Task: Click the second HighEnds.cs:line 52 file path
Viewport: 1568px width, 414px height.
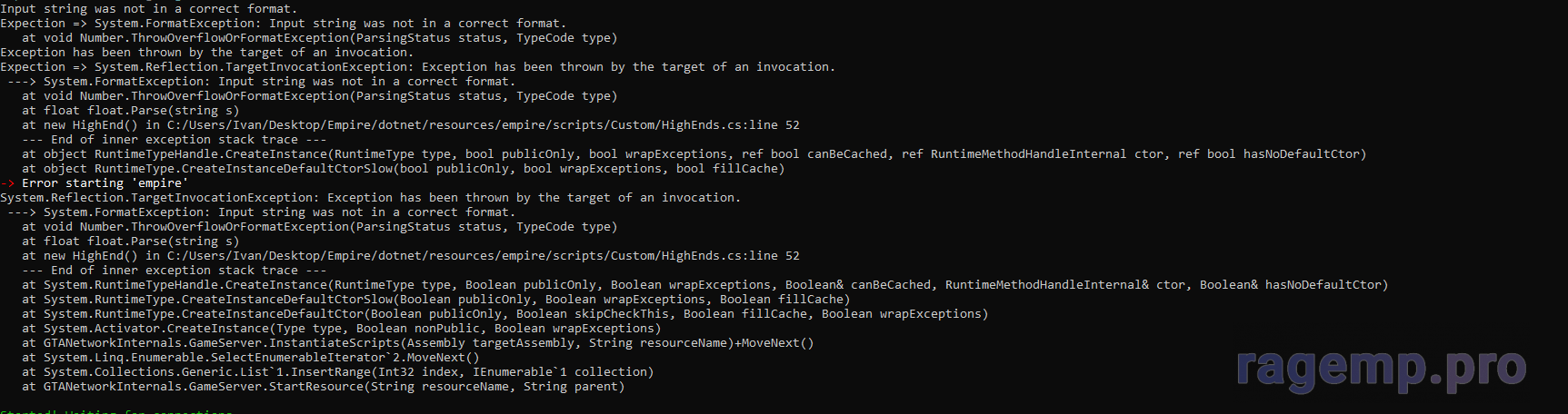Action: 483,256
